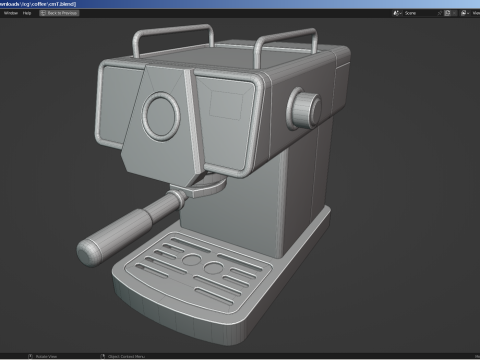480x360 pixels.
Task: Click the circular gauge on the front panel
Action: coord(161,116)
